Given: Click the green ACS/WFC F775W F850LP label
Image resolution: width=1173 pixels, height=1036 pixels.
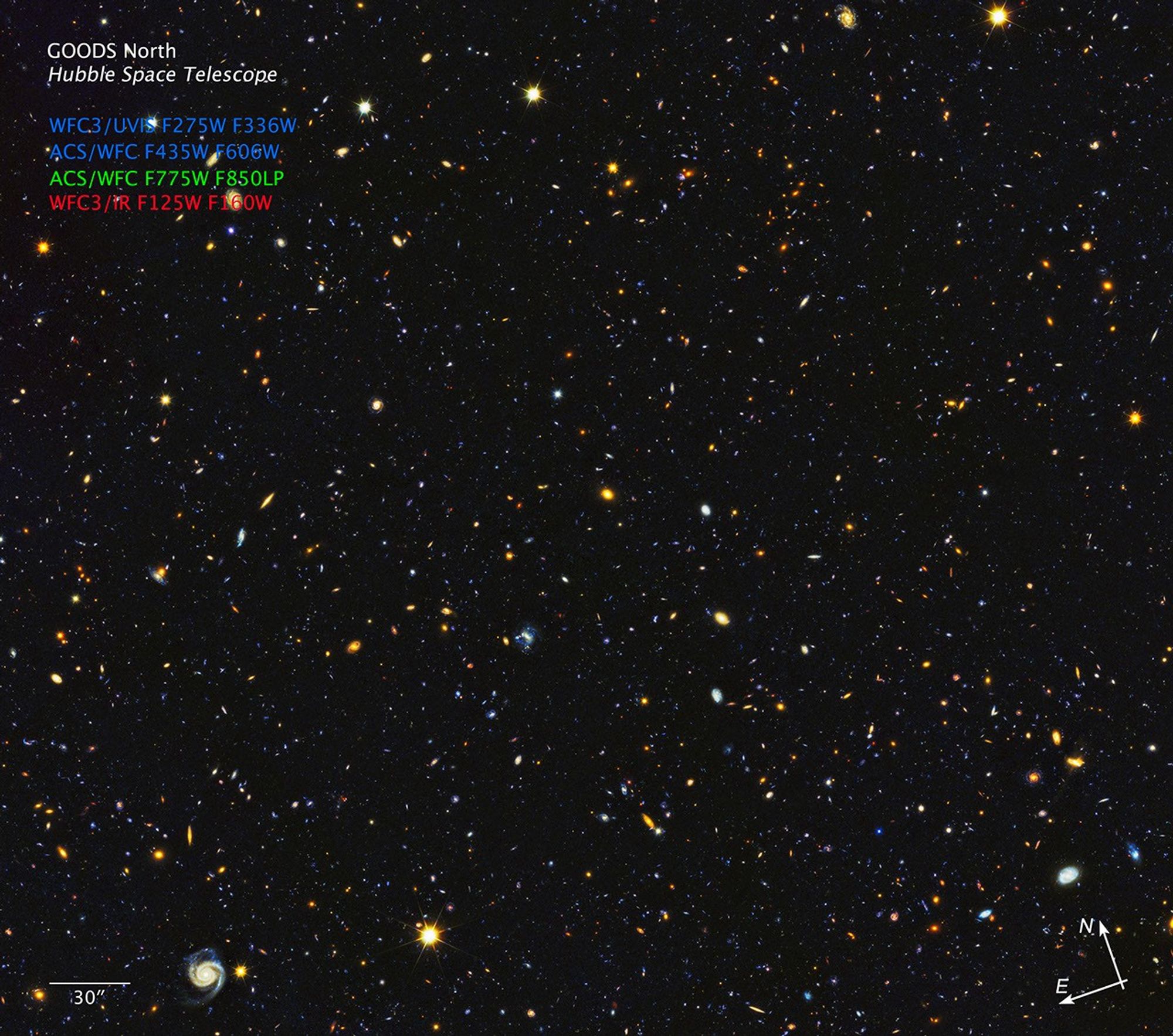Looking at the screenshot, I should 167,178.
